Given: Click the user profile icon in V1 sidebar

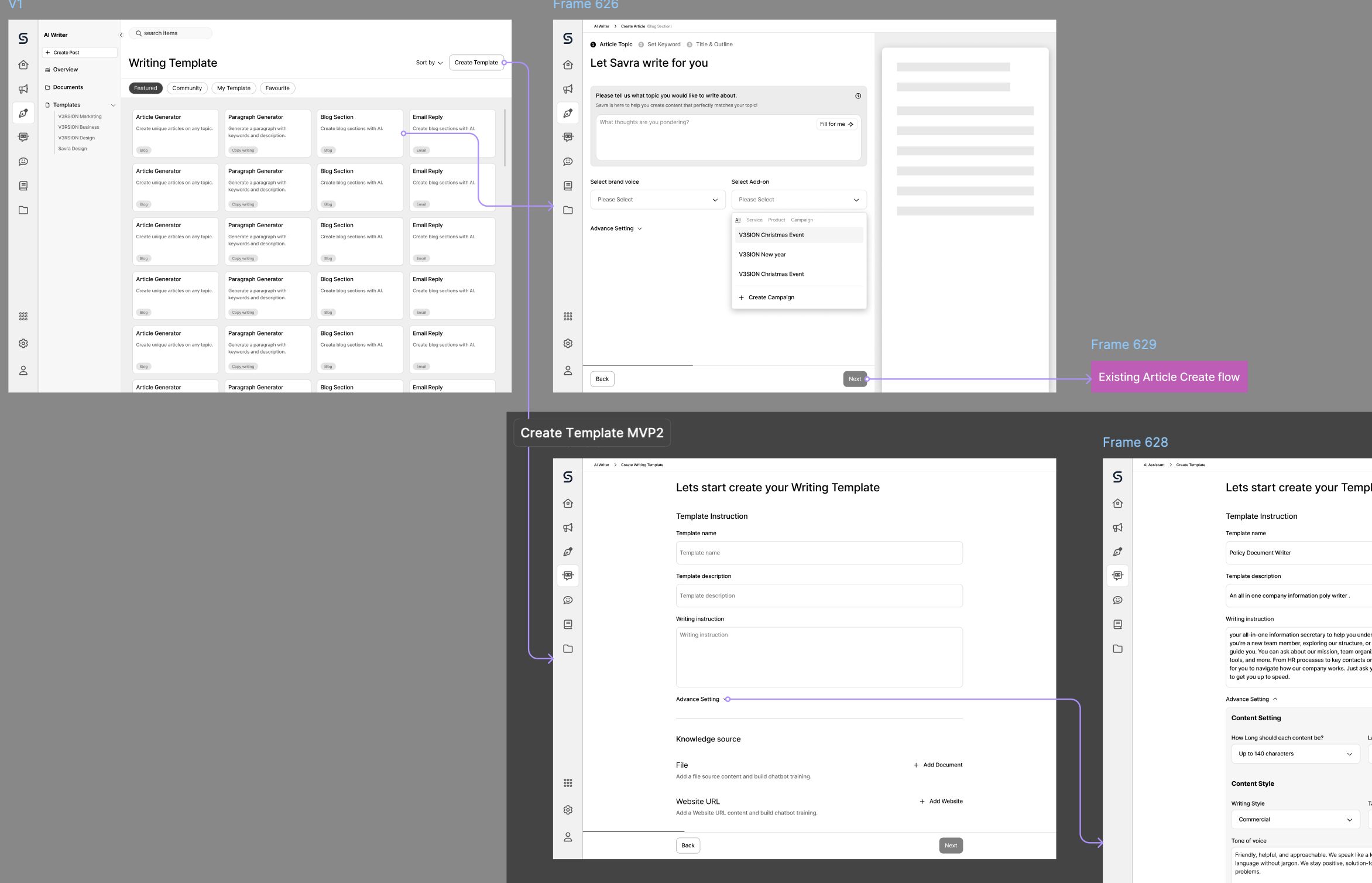Looking at the screenshot, I should (23, 371).
